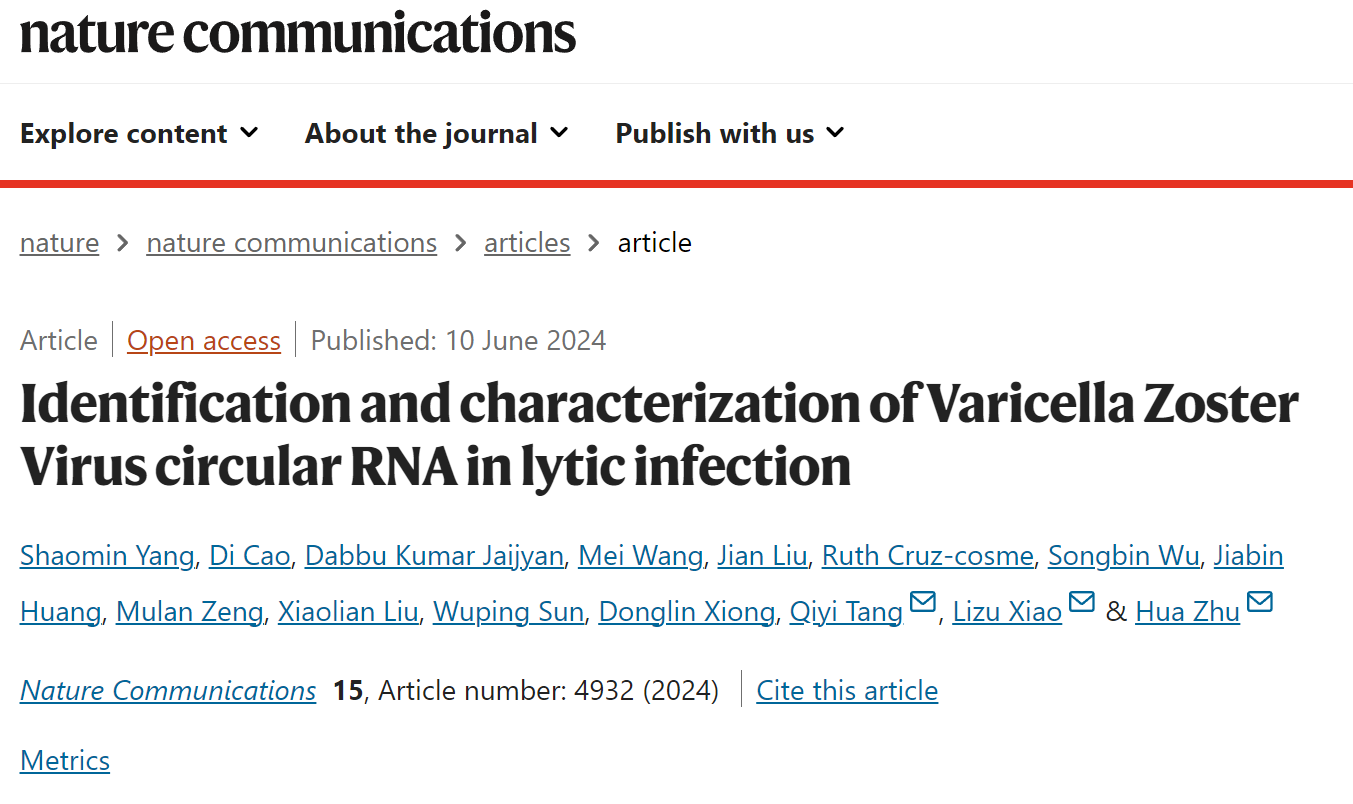Select author Dabbu Kumar Jaijyan
Image resolution: width=1353 pixels, height=804 pixels.
pyautogui.click(x=434, y=556)
